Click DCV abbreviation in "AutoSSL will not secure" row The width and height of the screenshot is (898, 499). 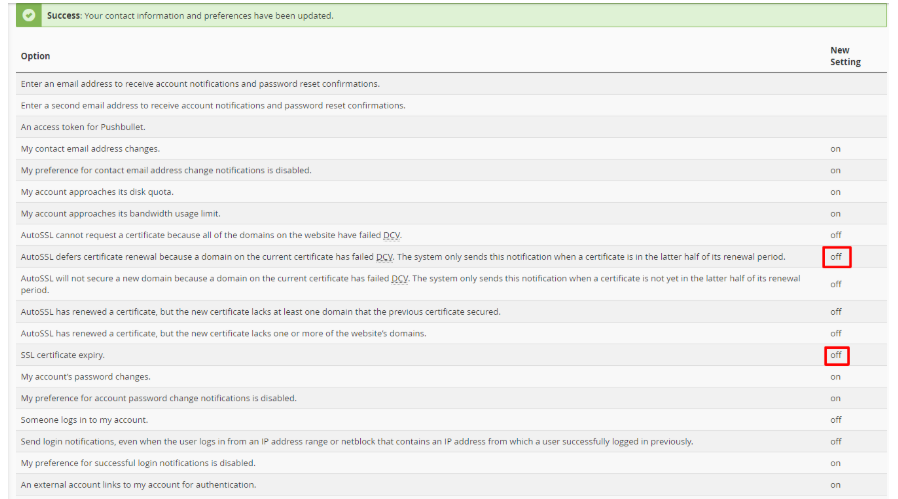click(400, 278)
